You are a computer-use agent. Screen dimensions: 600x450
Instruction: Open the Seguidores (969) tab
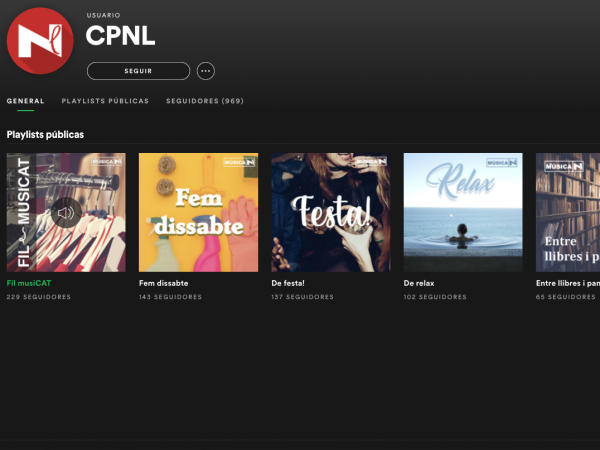tap(205, 101)
